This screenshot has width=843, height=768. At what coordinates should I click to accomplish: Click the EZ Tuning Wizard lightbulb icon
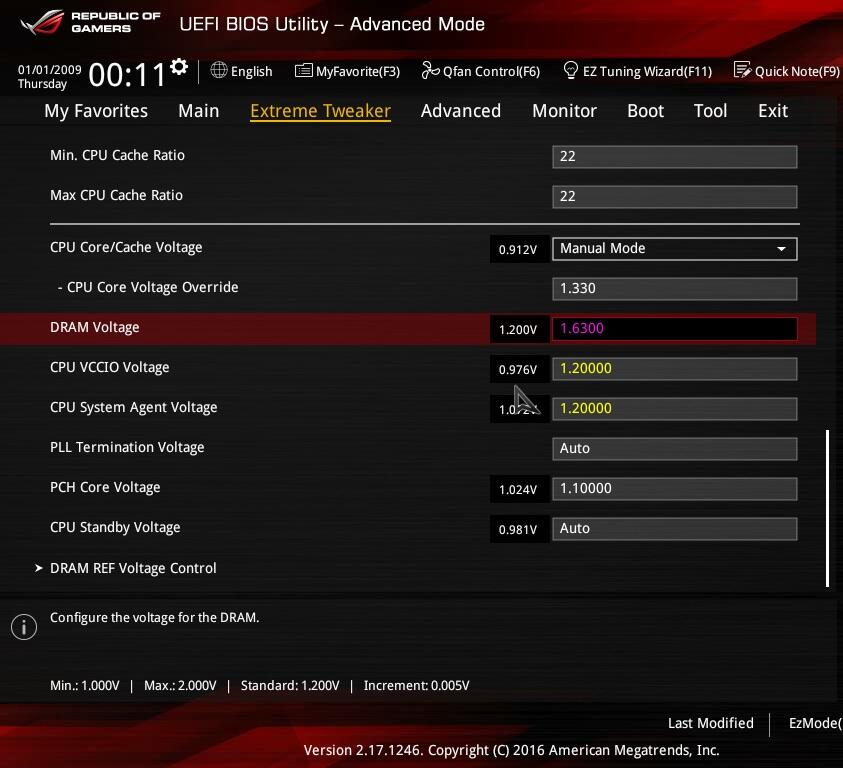coord(570,70)
